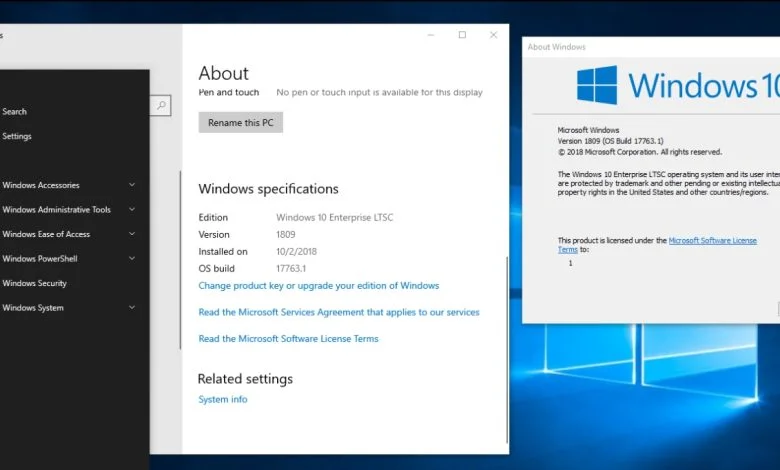Open Software License Terms link in Settings
This screenshot has height=470, width=780.
[x=288, y=339]
